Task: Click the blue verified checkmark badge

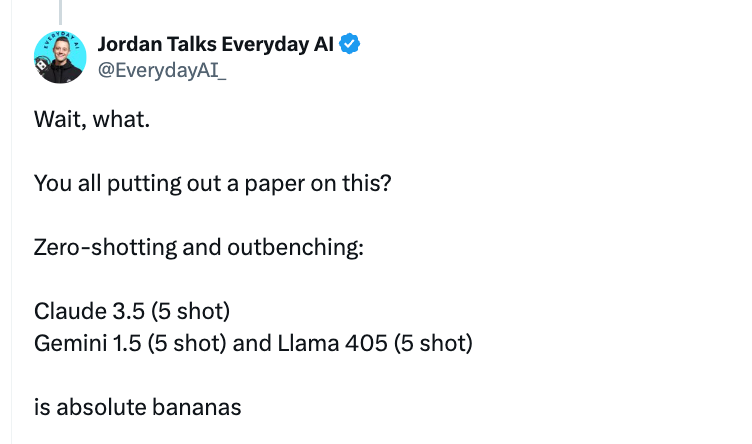Action: (x=350, y=44)
